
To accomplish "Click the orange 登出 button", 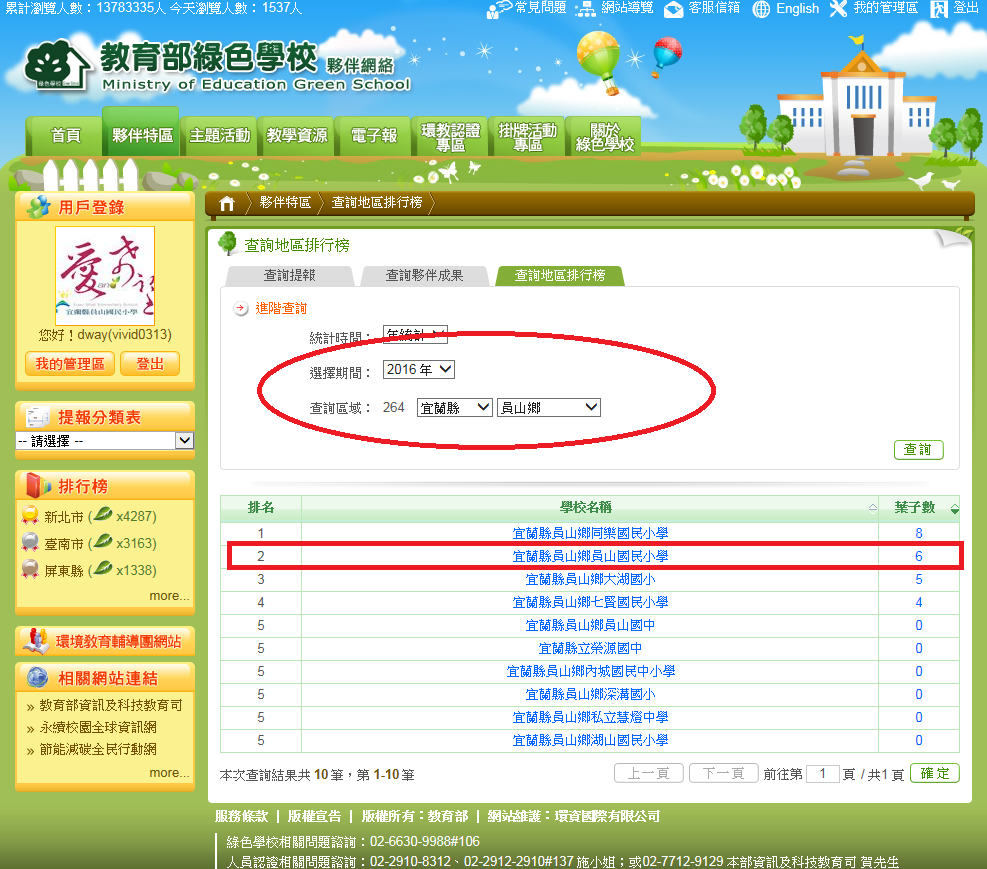I will coord(150,364).
